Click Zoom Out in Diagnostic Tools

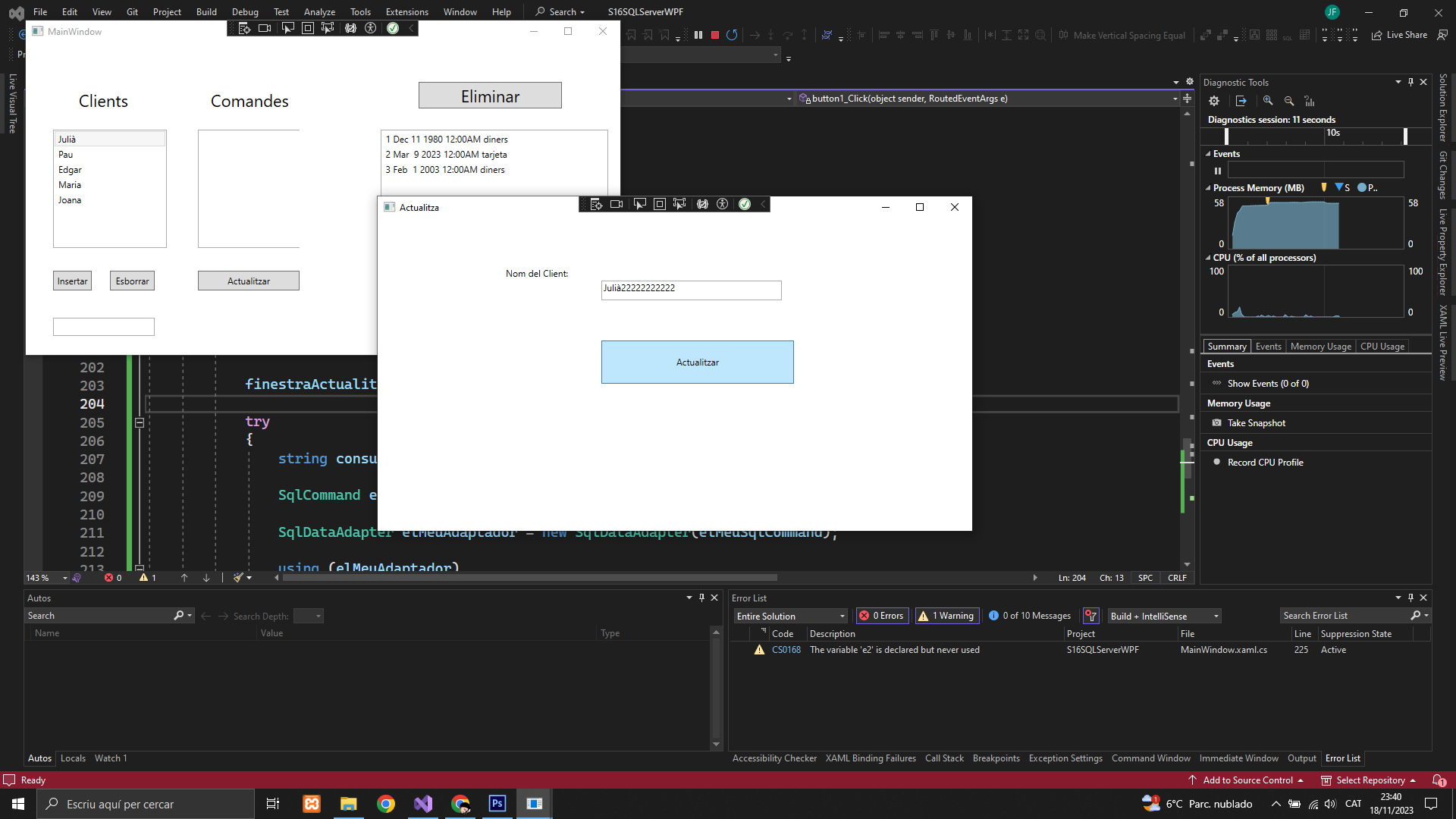(x=1288, y=101)
